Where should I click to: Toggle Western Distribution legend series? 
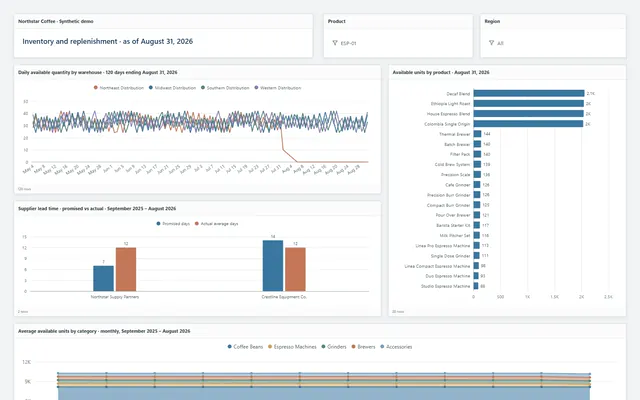278,88
